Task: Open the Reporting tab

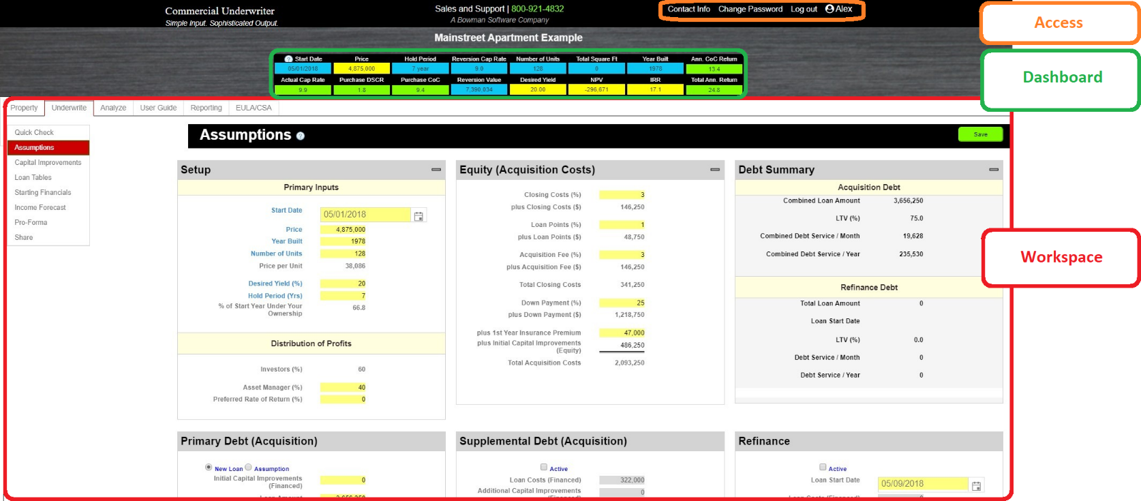Action: pos(206,108)
